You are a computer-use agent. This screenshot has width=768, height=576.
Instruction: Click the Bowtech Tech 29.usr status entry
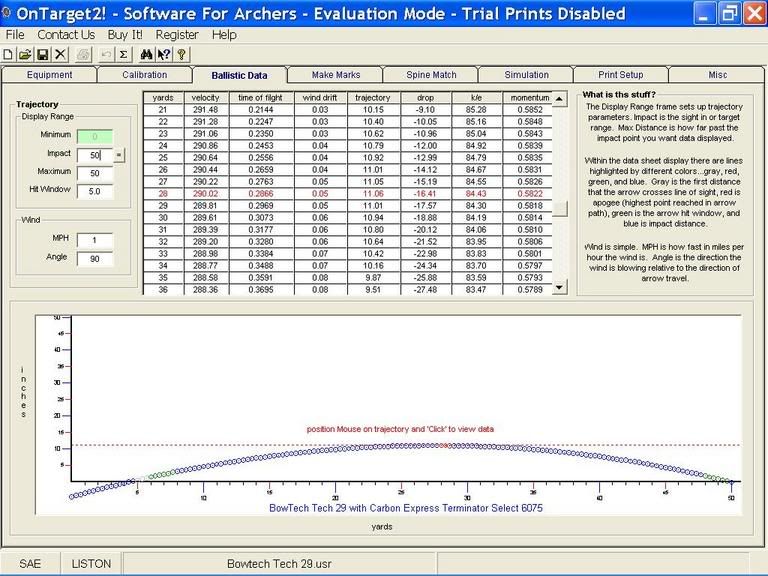279,564
